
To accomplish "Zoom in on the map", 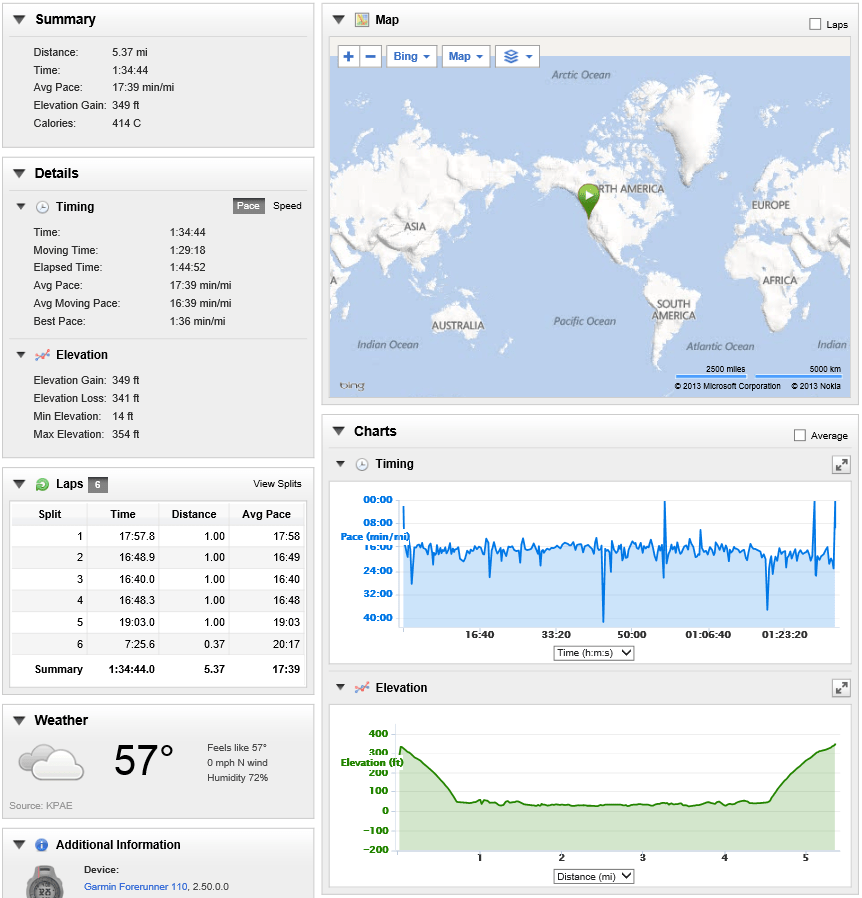I will tap(348, 56).
